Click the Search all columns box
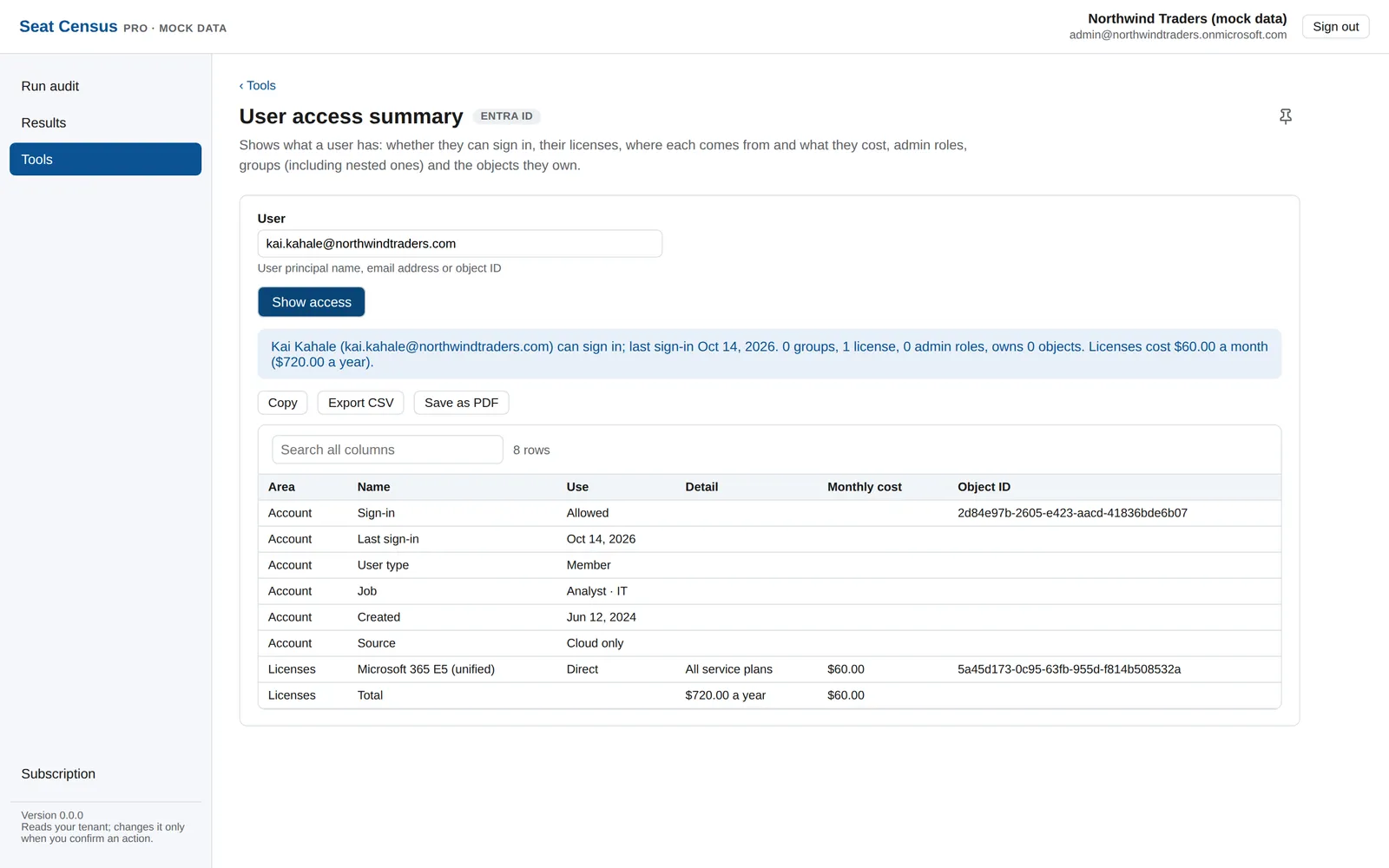Image resolution: width=1389 pixels, height=868 pixels. coord(387,450)
